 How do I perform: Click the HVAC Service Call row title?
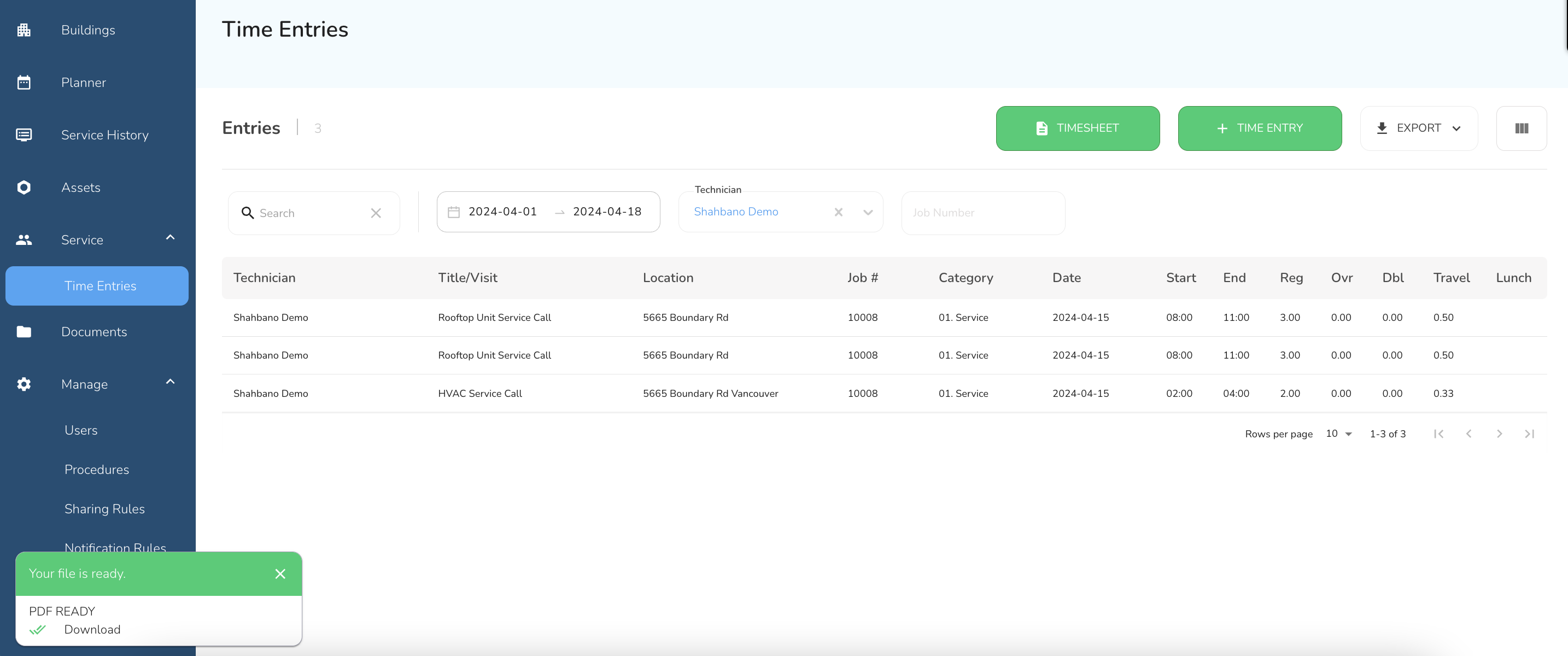coord(479,393)
